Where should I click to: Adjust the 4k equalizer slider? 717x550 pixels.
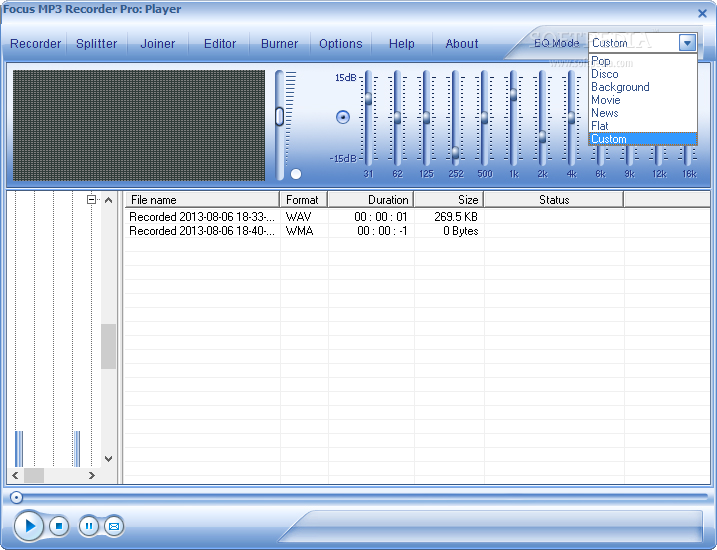pos(571,117)
